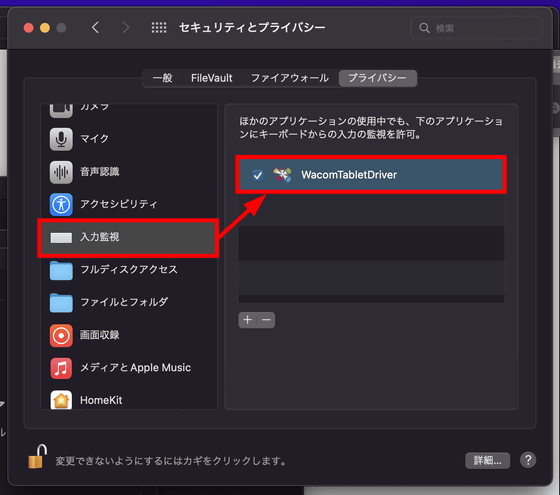Viewport: 560px width, 495px height.
Task: Switch to the FileVault tab
Action: 211,78
